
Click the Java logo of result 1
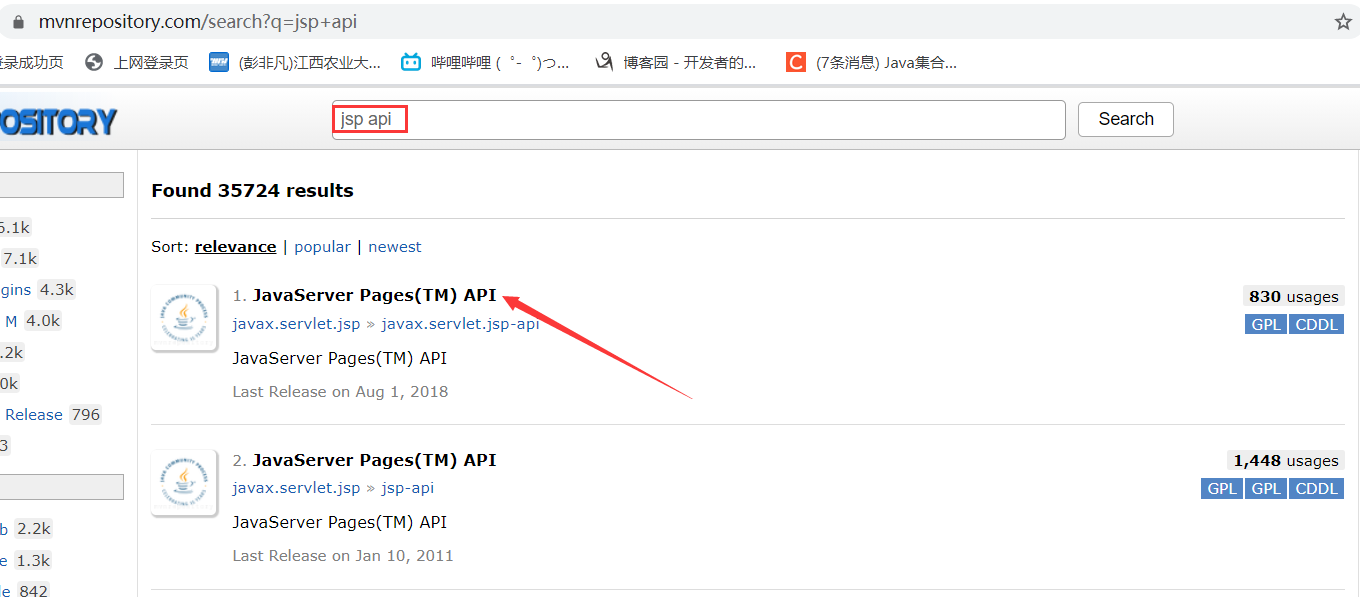(183, 318)
